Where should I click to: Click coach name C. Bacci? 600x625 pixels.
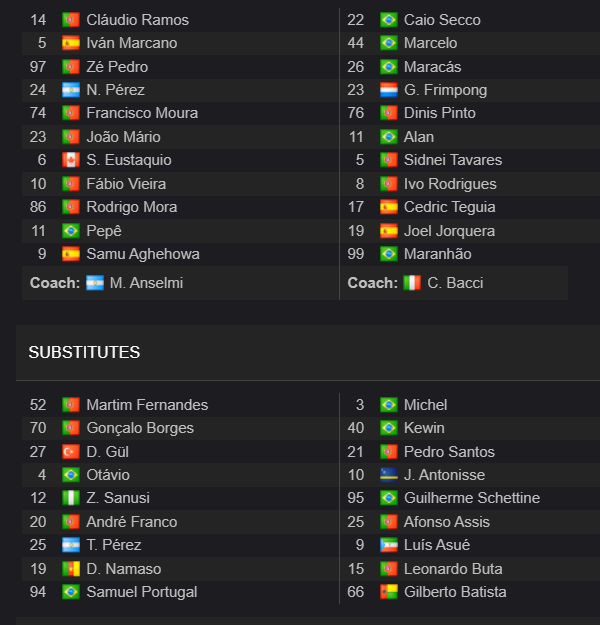tap(455, 283)
